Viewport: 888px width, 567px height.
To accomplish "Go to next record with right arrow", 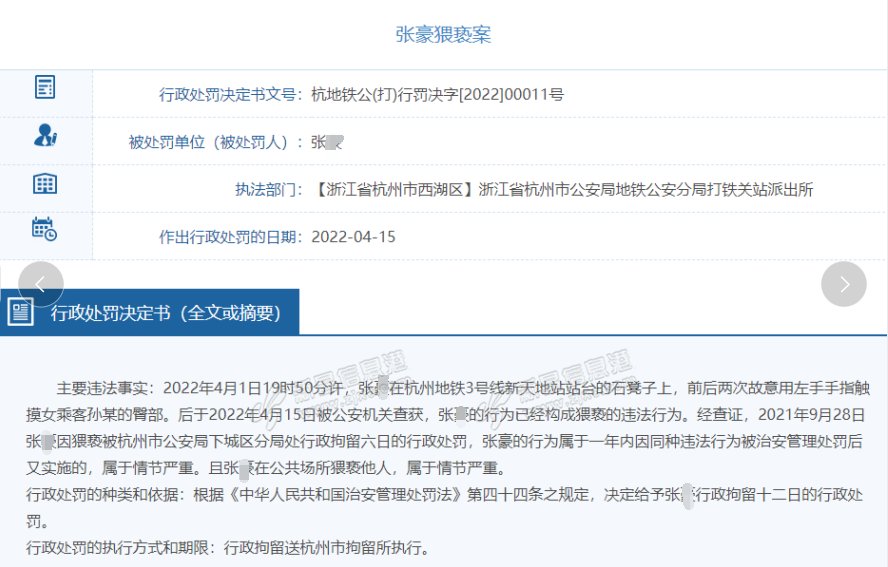I will click(843, 284).
